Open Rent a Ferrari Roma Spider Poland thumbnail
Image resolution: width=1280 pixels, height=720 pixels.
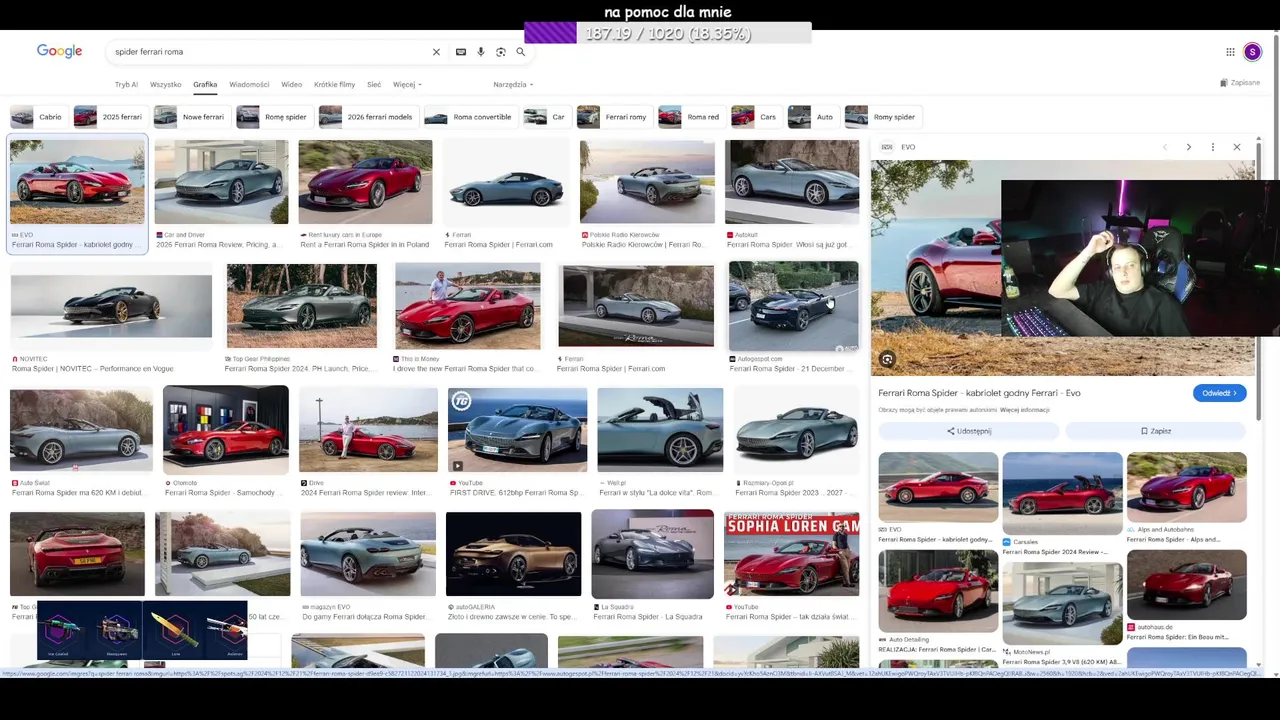pos(365,182)
